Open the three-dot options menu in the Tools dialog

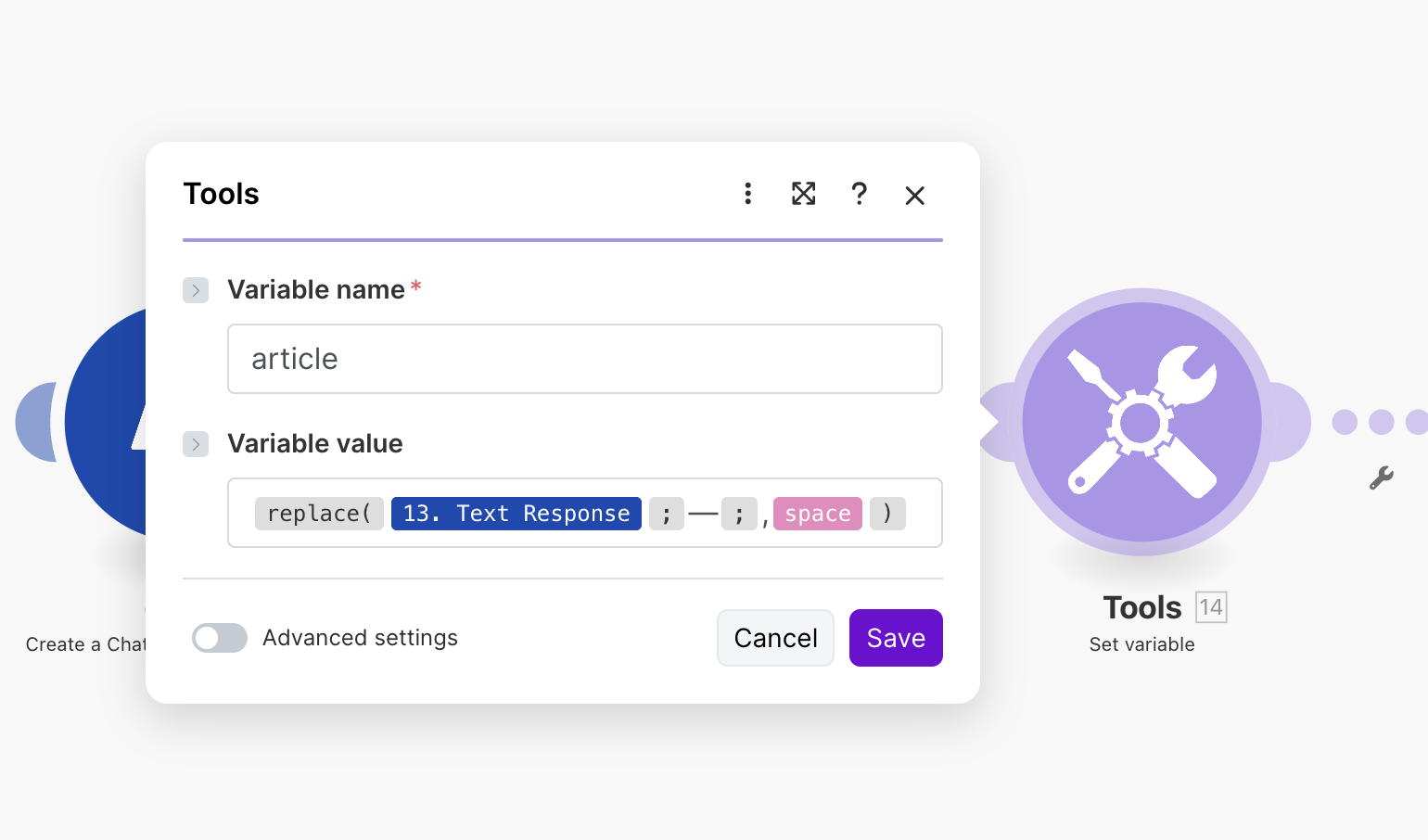747,195
